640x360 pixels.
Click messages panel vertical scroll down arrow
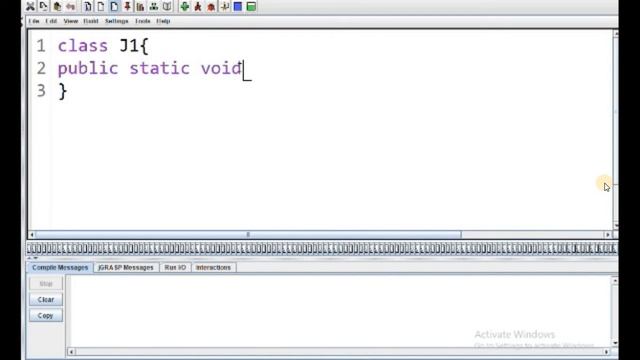[615, 343]
